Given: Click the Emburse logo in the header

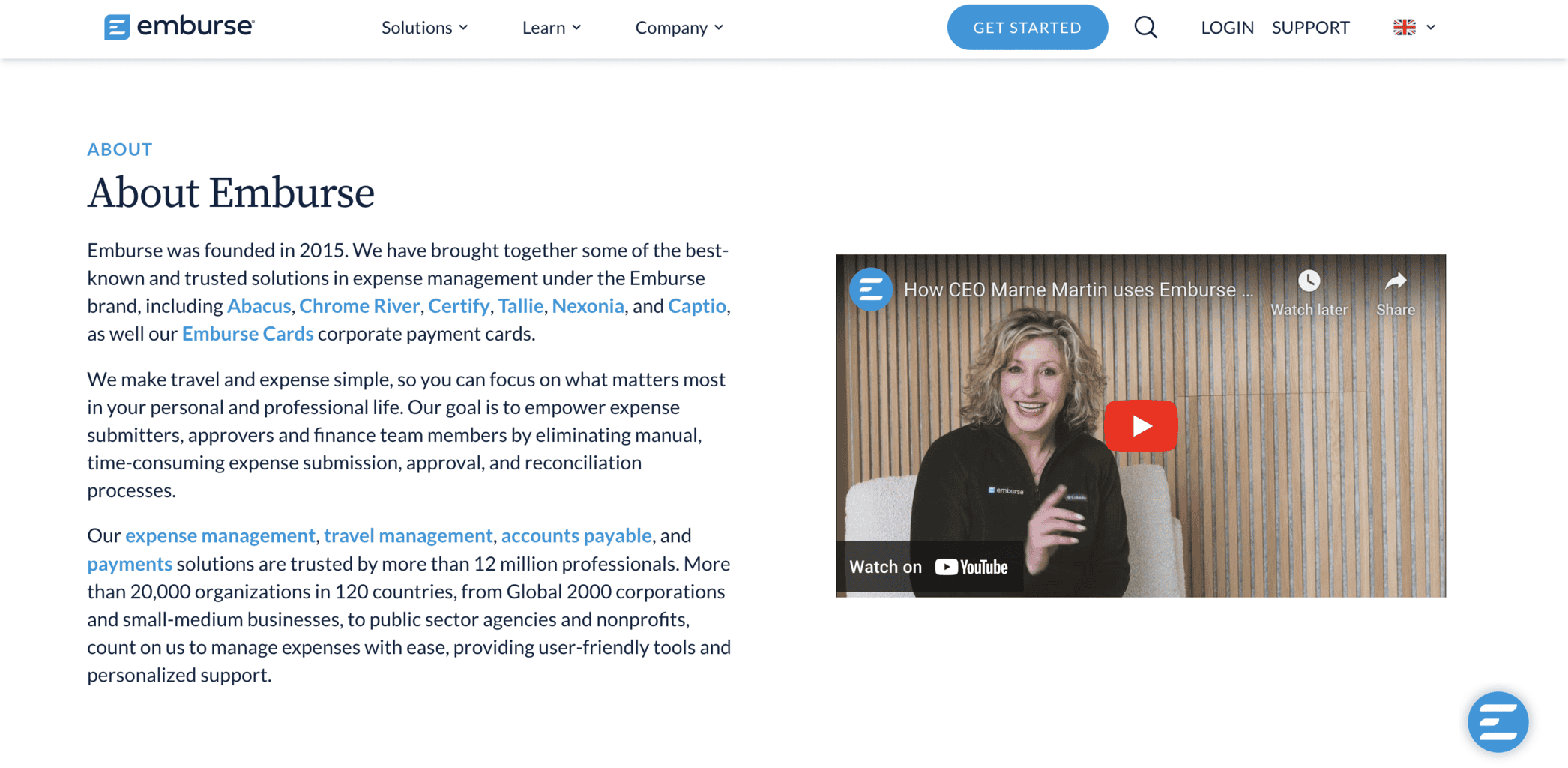Looking at the screenshot, I should 178,27.
